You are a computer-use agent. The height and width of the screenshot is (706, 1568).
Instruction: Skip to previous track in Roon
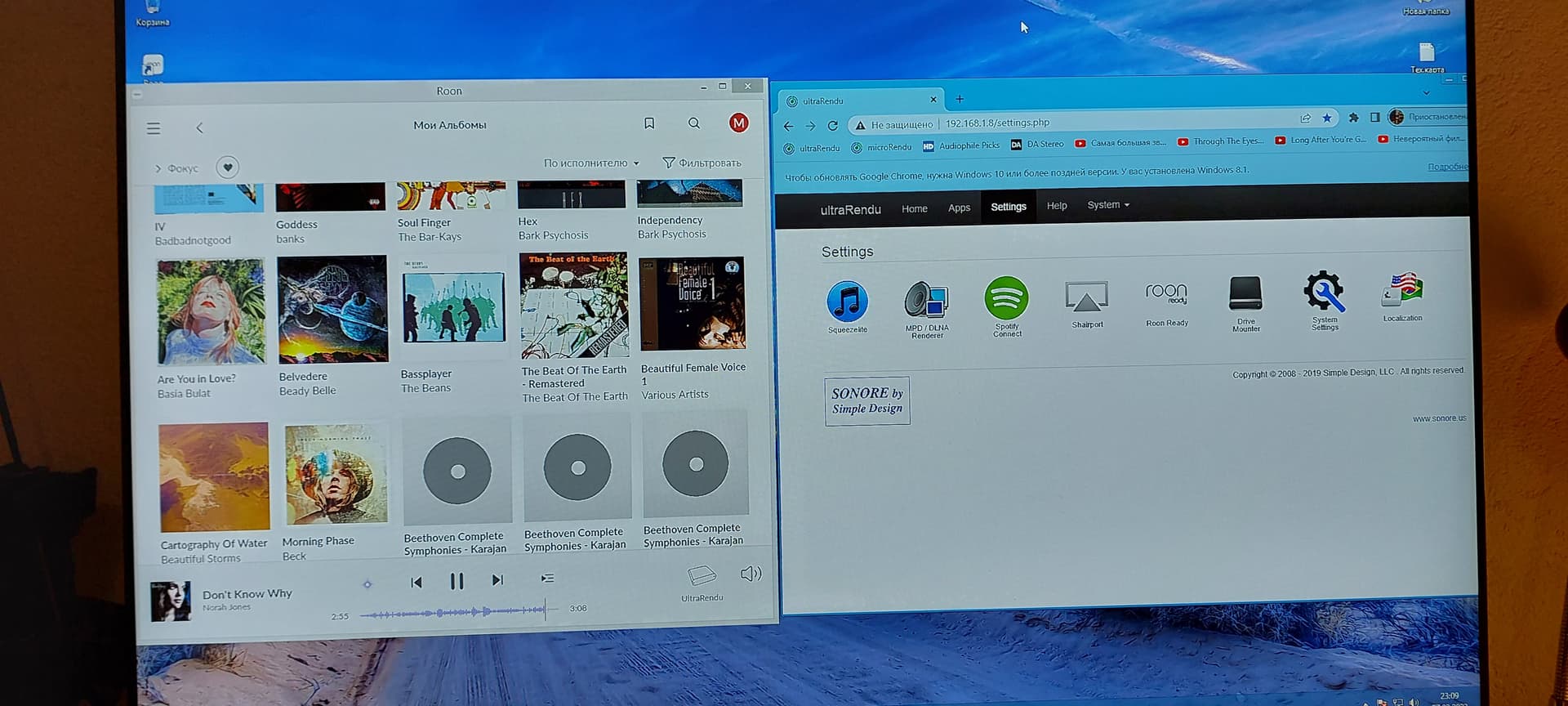tap(416, 582)
